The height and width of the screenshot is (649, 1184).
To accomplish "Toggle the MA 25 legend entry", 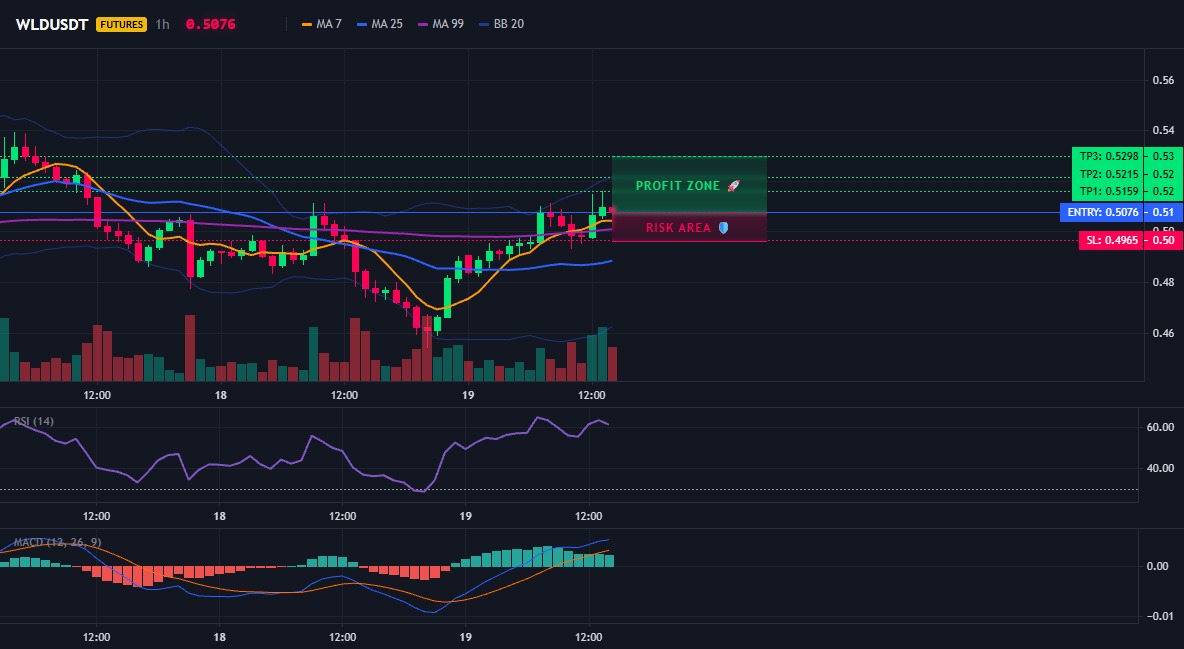I will (x=380, y=24).
